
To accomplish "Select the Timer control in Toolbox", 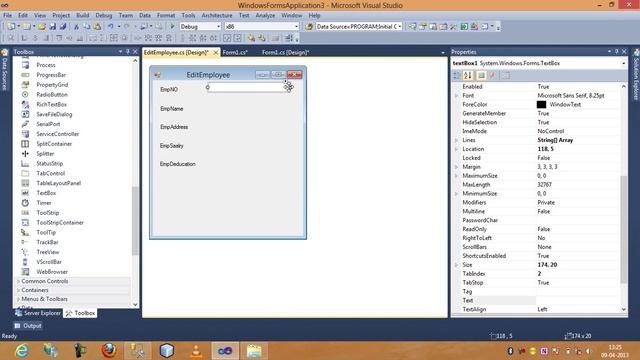I will (44, 203).
